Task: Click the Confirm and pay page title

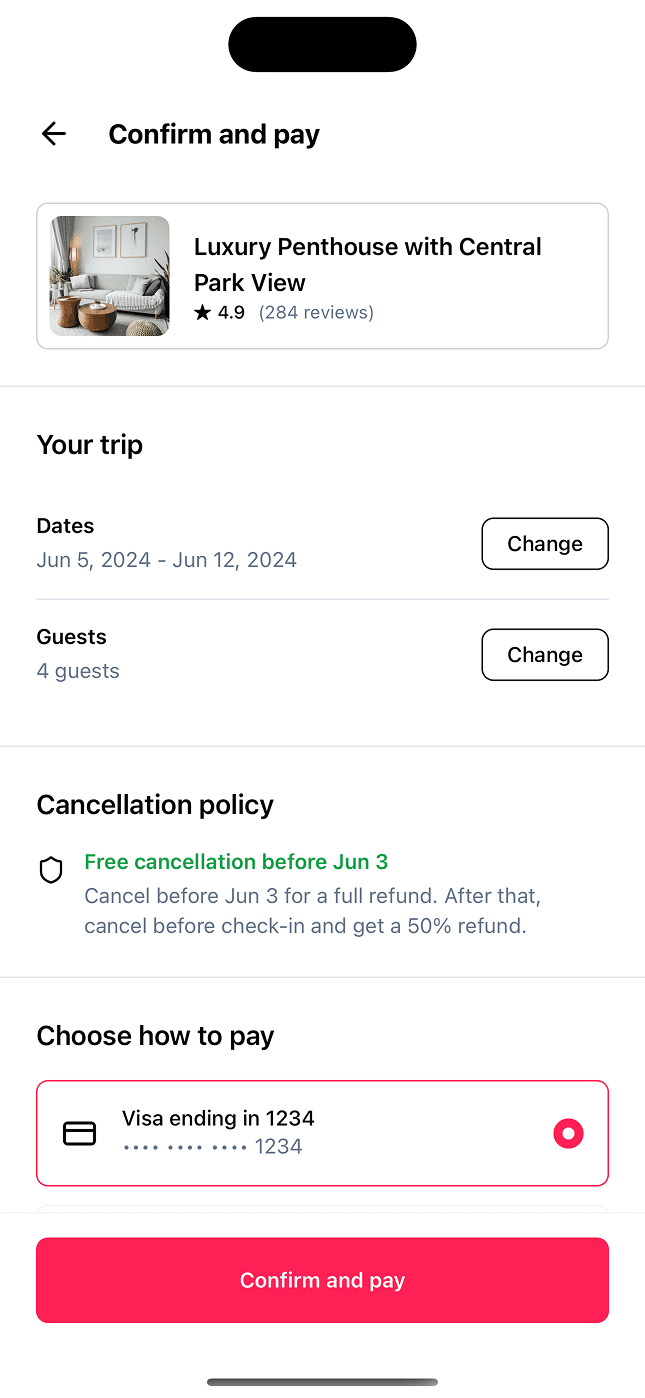Action: coord(214,134)
